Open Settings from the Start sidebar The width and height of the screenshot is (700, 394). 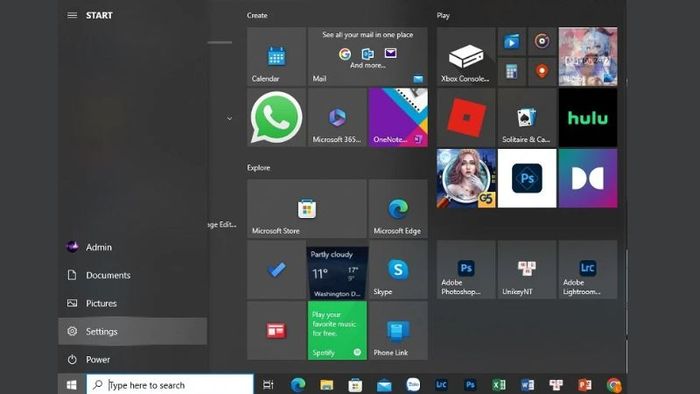tap(133, 331)
